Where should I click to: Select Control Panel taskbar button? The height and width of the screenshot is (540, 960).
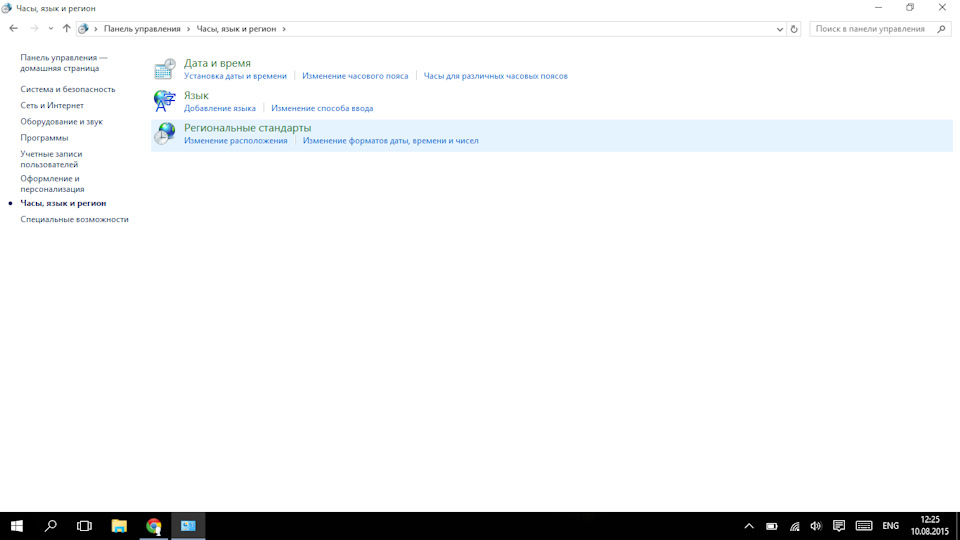click(x=188, y=526)
